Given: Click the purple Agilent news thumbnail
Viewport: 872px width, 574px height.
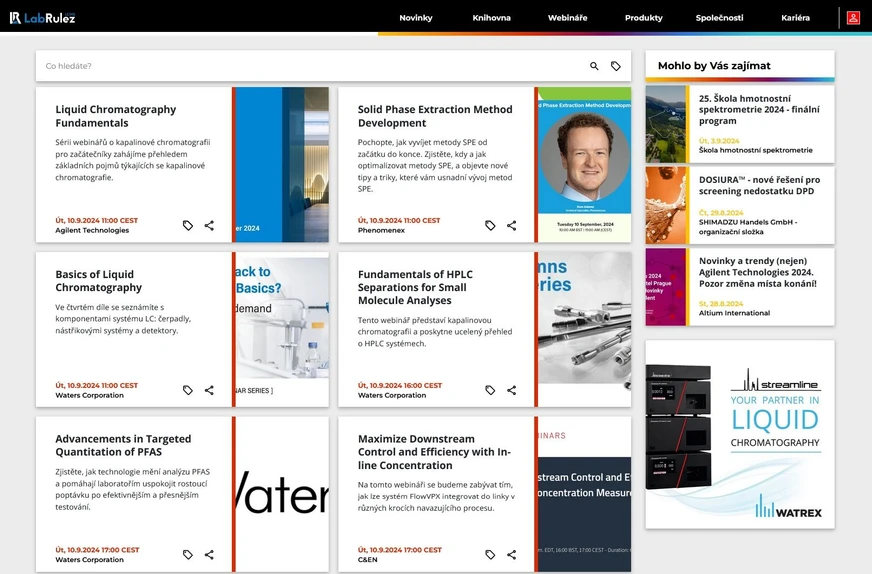Looking at the screenshot, I should tap(666, 287).
